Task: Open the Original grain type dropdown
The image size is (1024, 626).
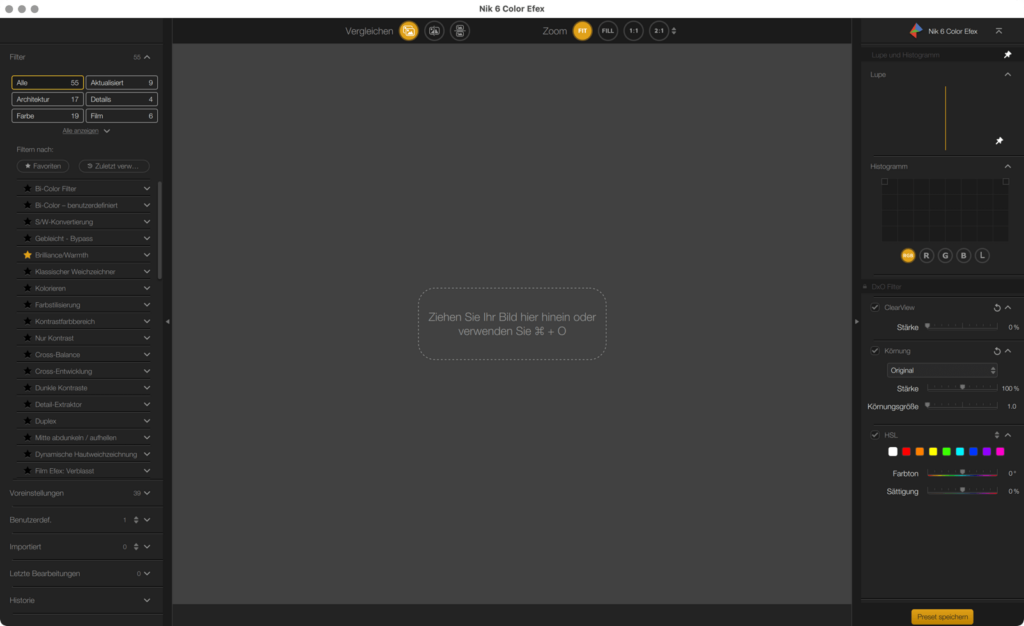Action: point(942,370)
